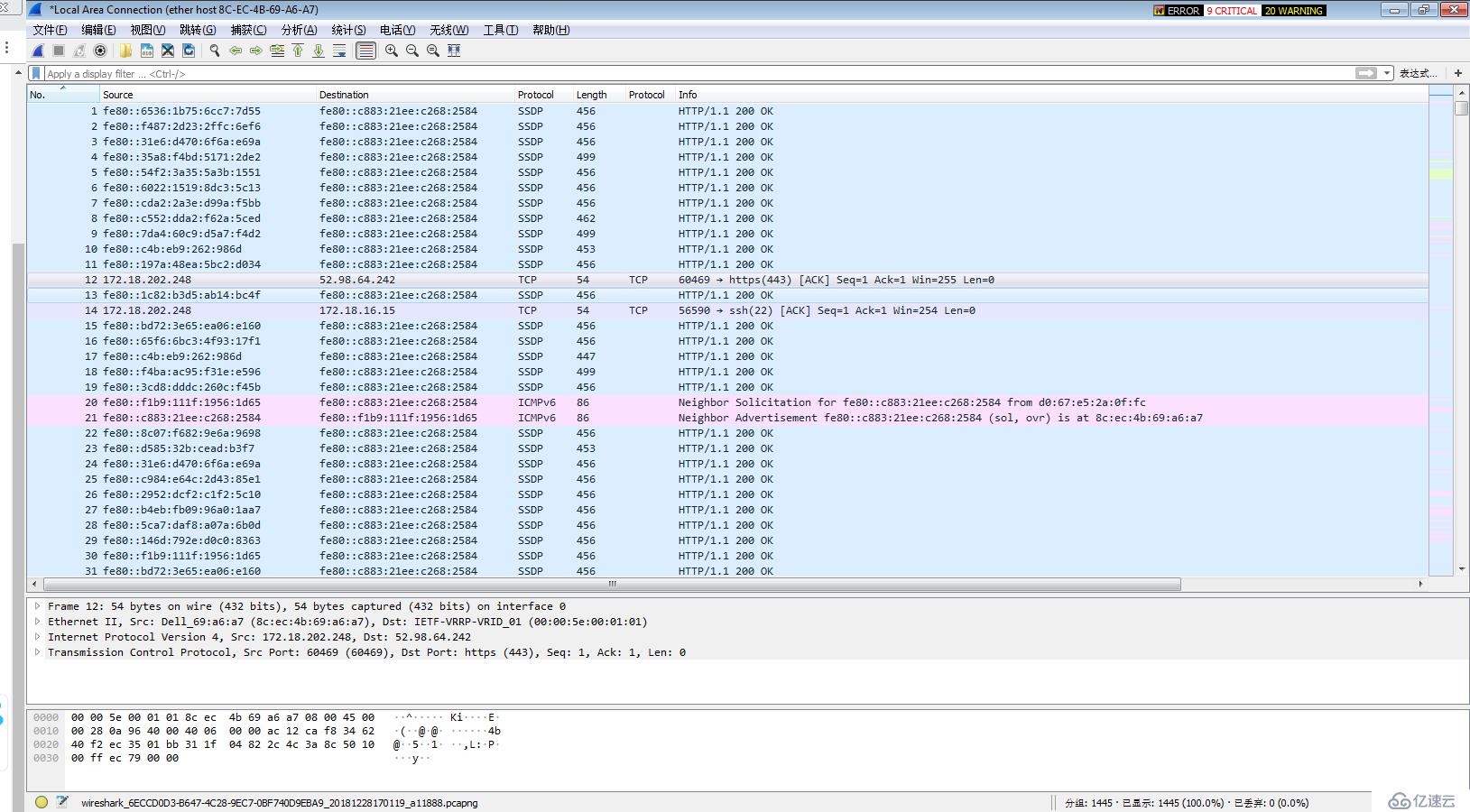The width and height of the screenshot is (1470, 812).
Task: Expand the Internet Protocol Version 4 row
Action: click(37, 637)
